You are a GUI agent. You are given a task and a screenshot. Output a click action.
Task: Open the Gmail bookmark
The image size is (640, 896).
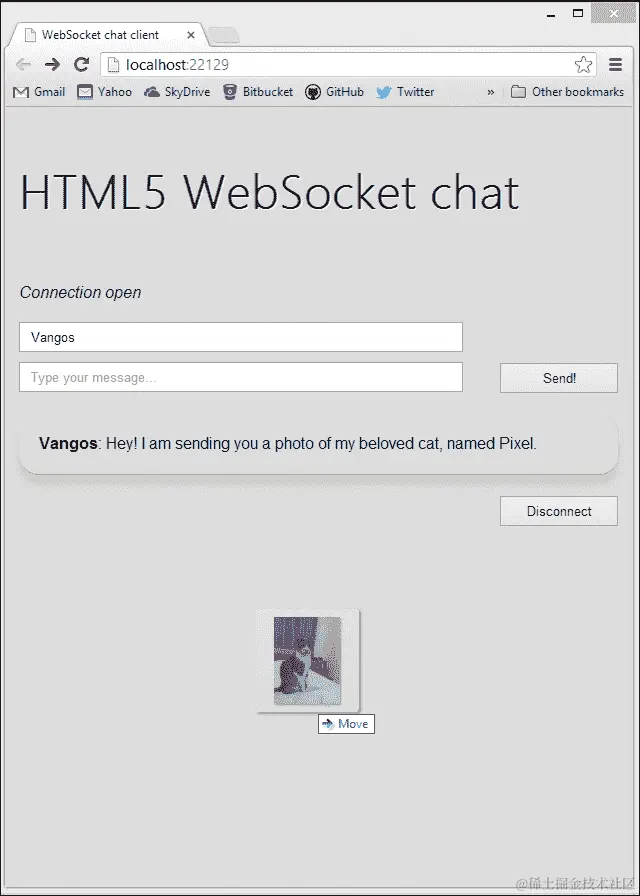tap(39, 92)
